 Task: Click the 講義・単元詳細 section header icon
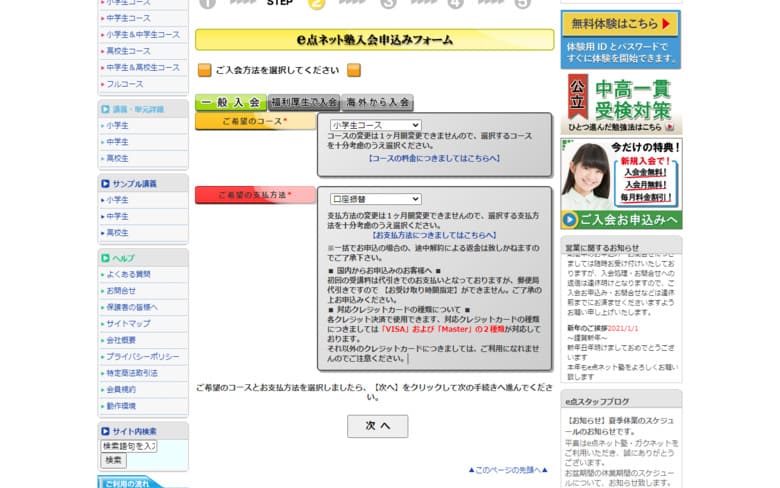pyautogui.click(x=105, y=109)
